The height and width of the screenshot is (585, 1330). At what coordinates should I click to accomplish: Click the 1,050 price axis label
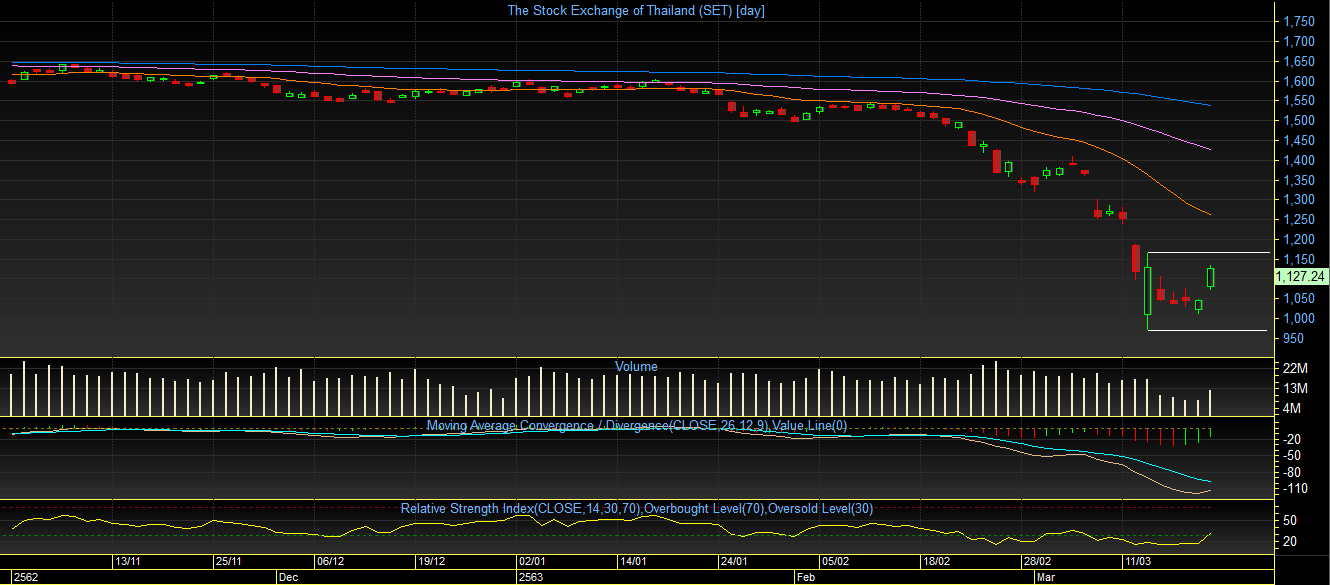click(x=1298, y=298)
